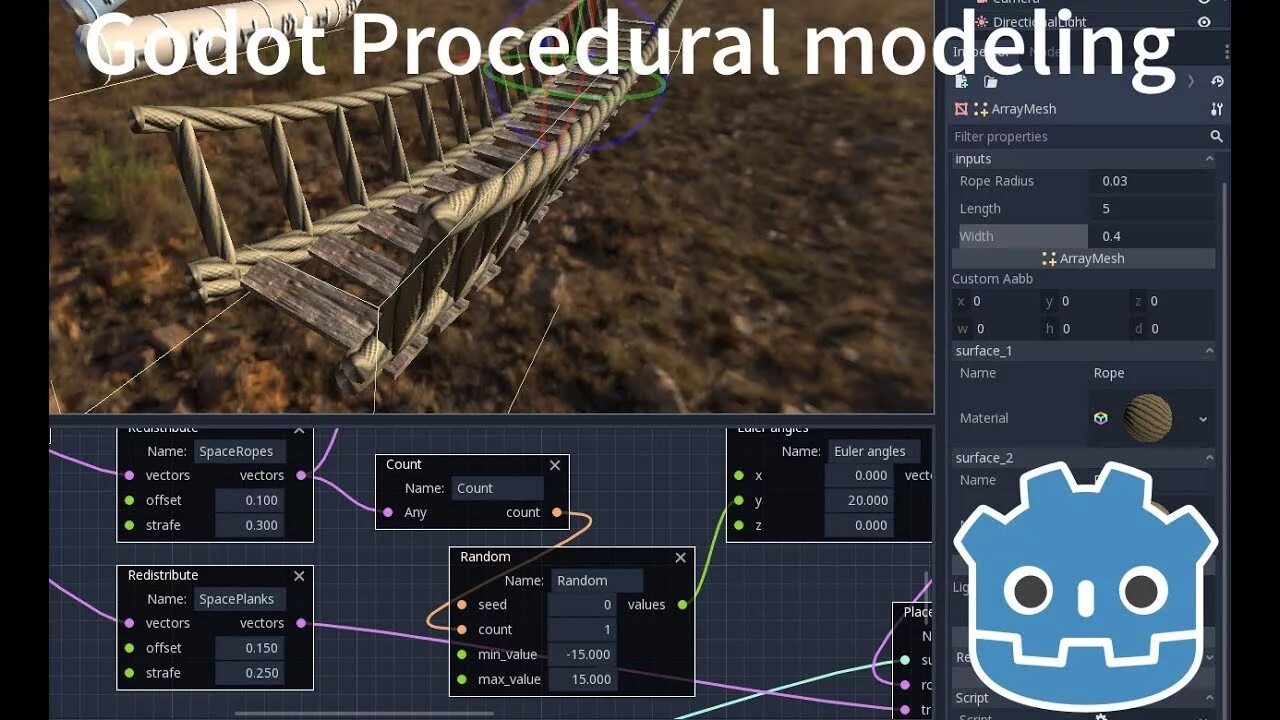The height and width of the screenshot is (720, 1280).
Task: Edit SpacePlanks offset value 0.150
Action: 250,648
